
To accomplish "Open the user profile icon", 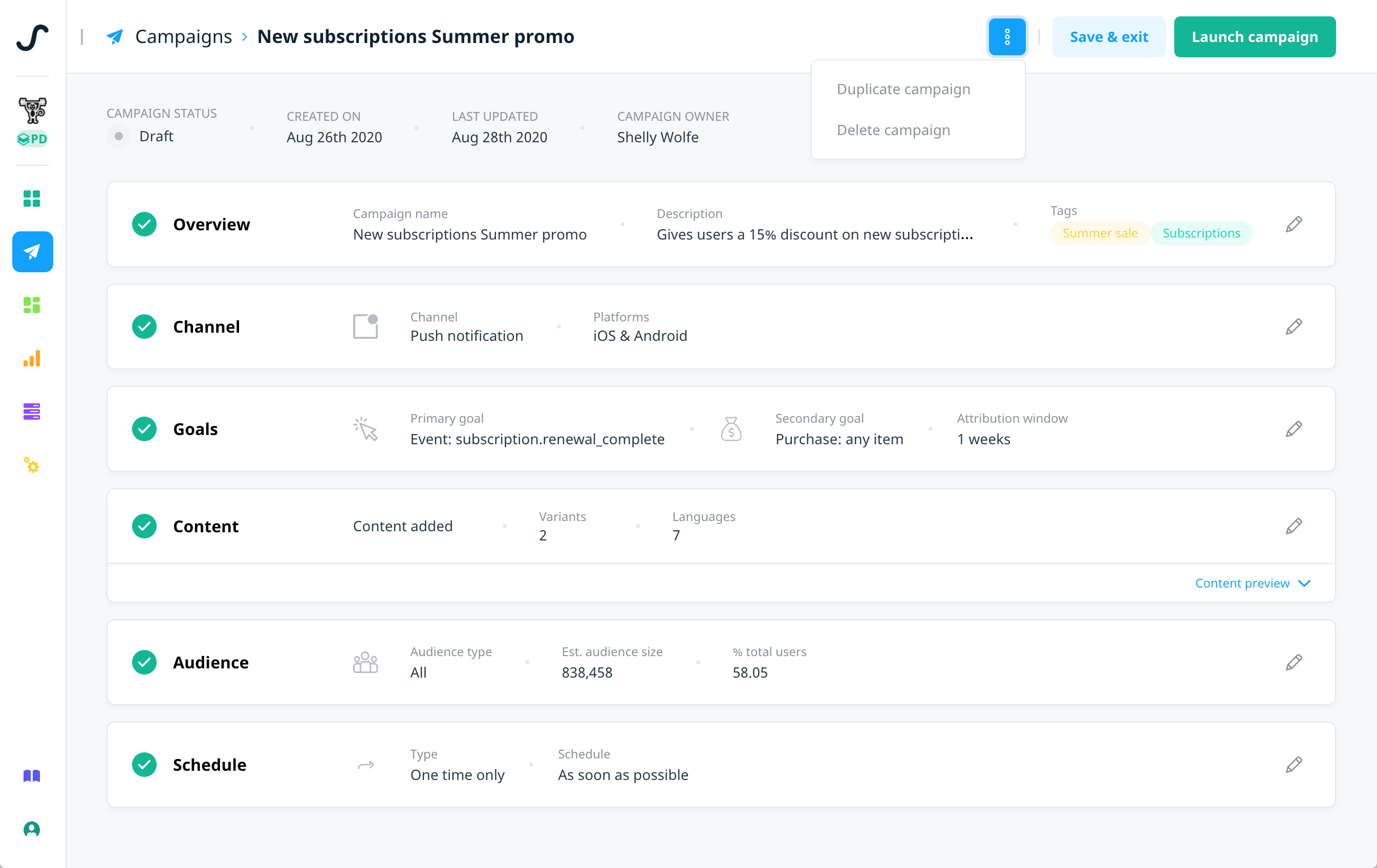I will [x=32, y=829].
